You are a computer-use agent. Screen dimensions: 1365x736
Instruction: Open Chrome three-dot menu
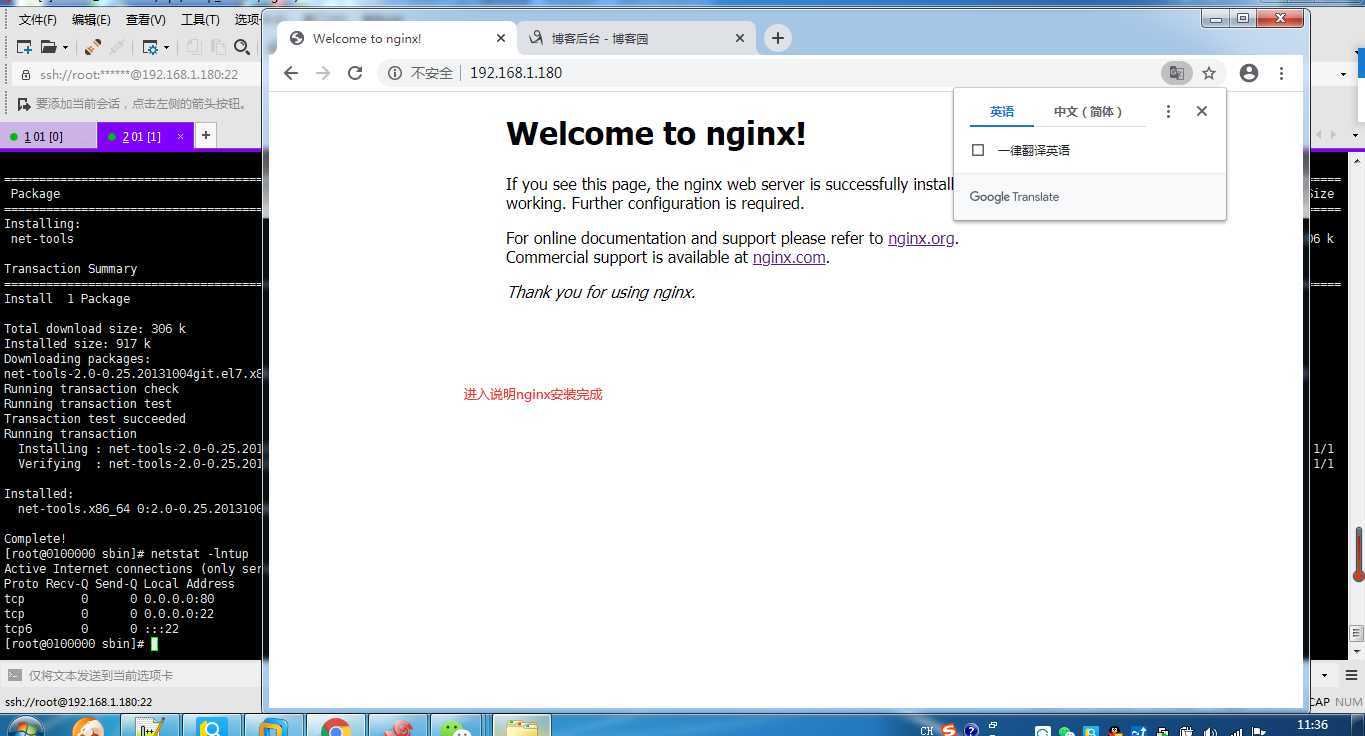[1281, 73]
